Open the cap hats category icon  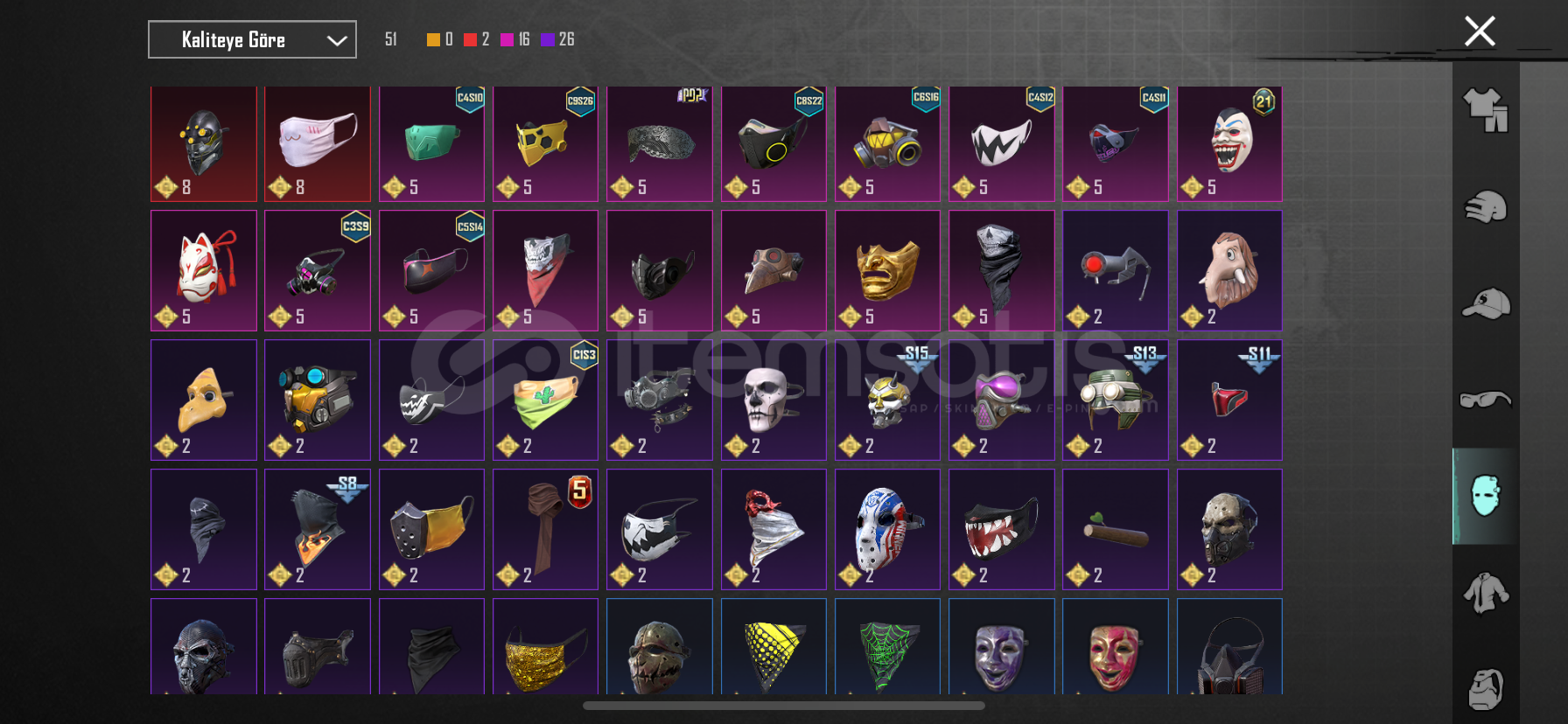(x=1486, y=303)
